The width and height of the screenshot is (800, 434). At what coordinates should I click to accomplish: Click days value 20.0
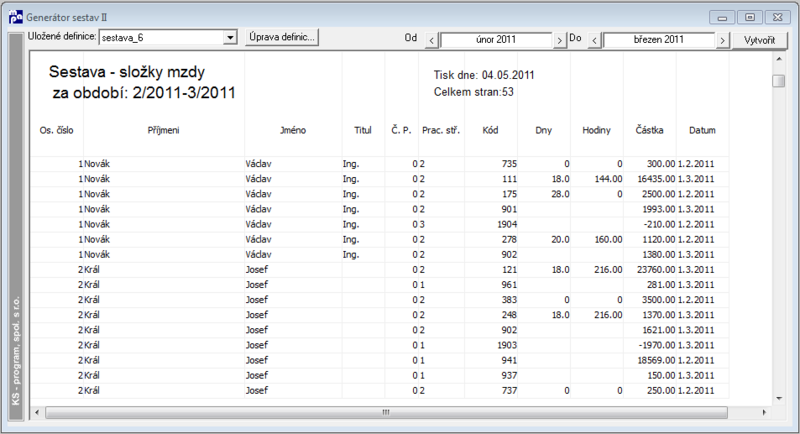pos(560,240)
